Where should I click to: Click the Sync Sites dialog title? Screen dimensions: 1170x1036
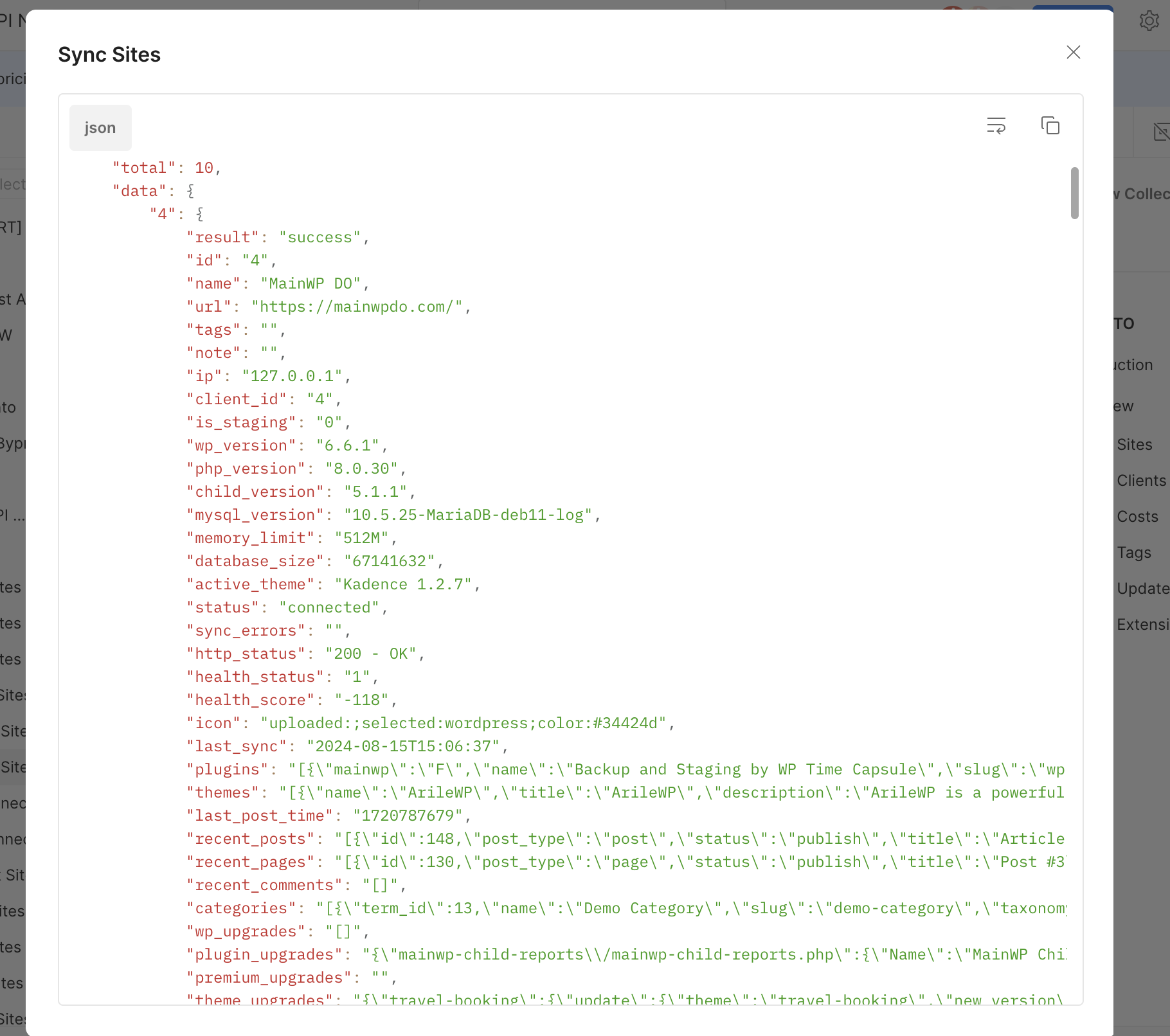coord(109,55)
